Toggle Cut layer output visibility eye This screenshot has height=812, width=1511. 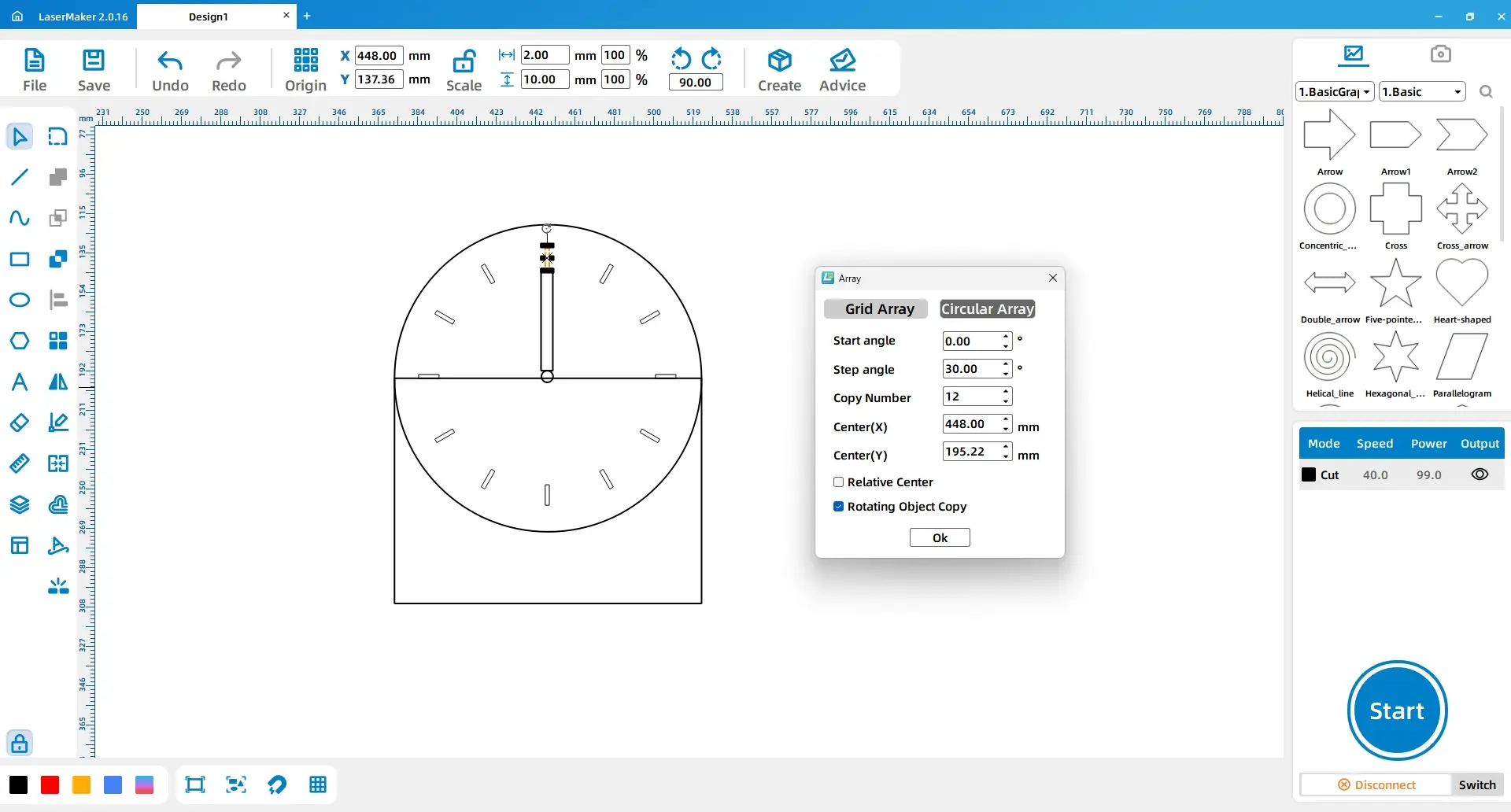pos(1480,474)
